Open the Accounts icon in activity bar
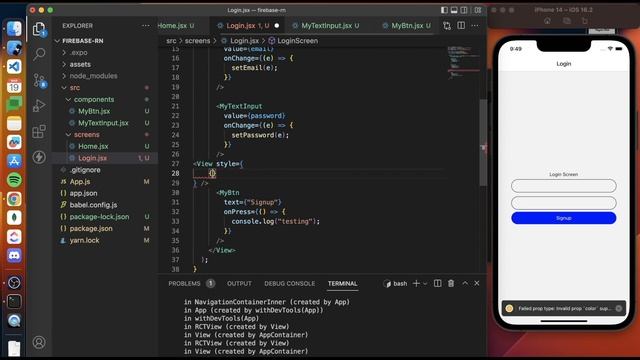Screen dimensions: 640x360 [x=39, y=342]
